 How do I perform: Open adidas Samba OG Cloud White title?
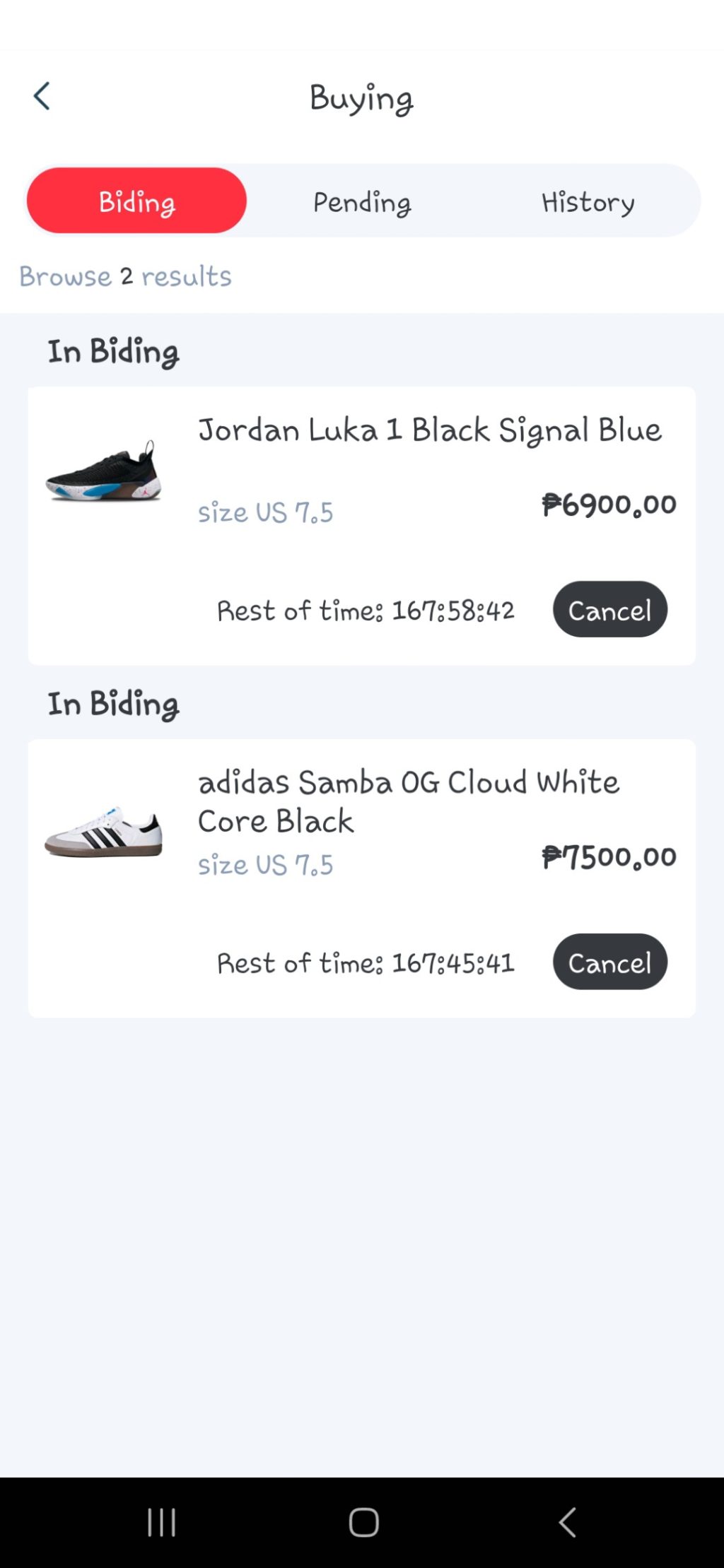pos(408,801)
